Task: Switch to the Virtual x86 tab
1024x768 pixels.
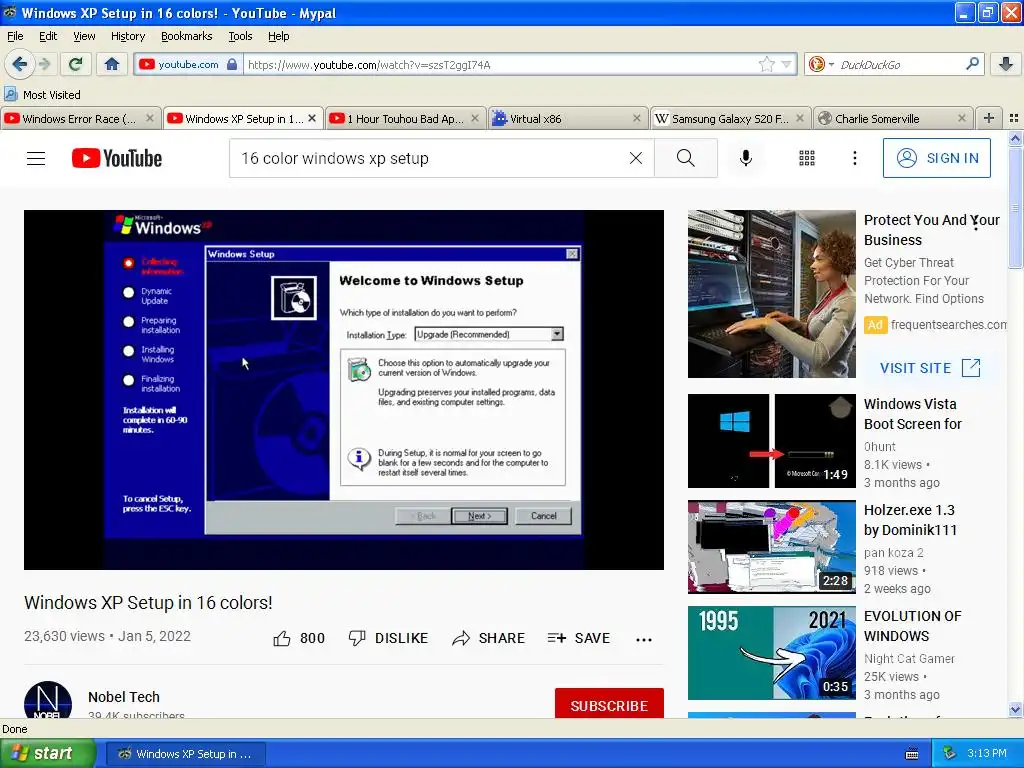Action: [x=567, y=118]
